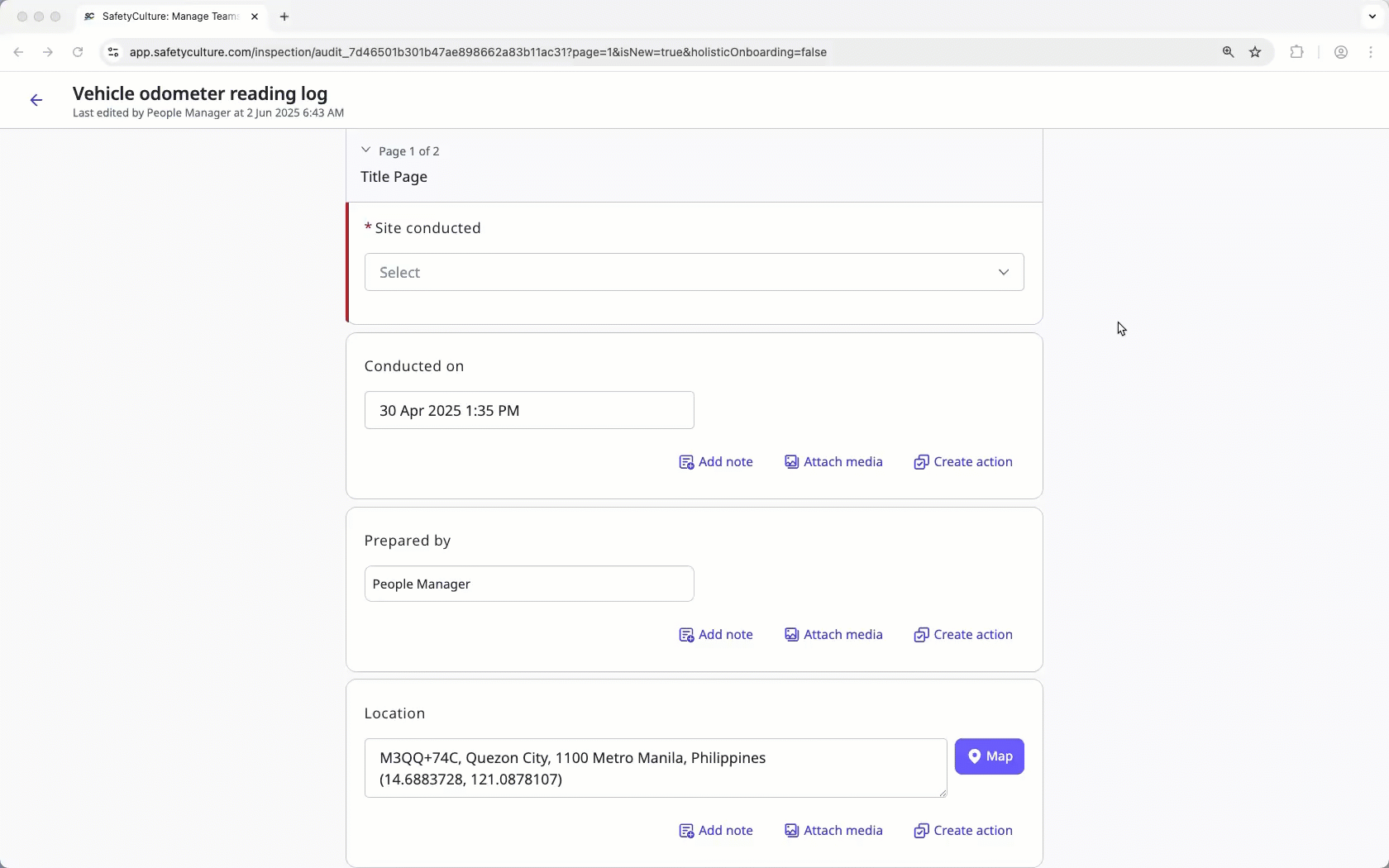The image size is (1389, 868).
Task: Collapse the Page 1 of 2 section chevron
Action: click(365, 150)
